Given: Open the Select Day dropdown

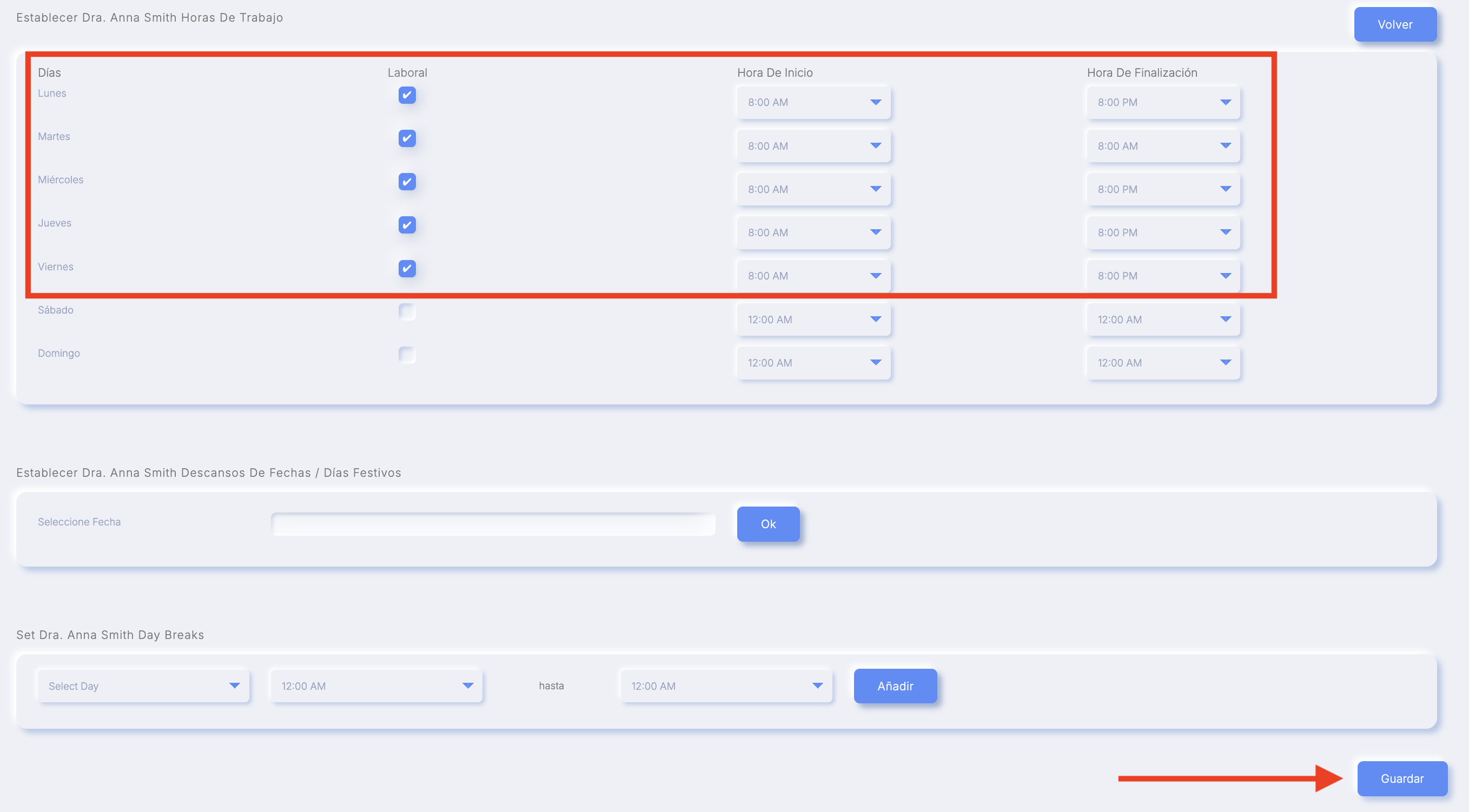Looking at the screenshot, I should pyautogui.click(x=143, y=686).
